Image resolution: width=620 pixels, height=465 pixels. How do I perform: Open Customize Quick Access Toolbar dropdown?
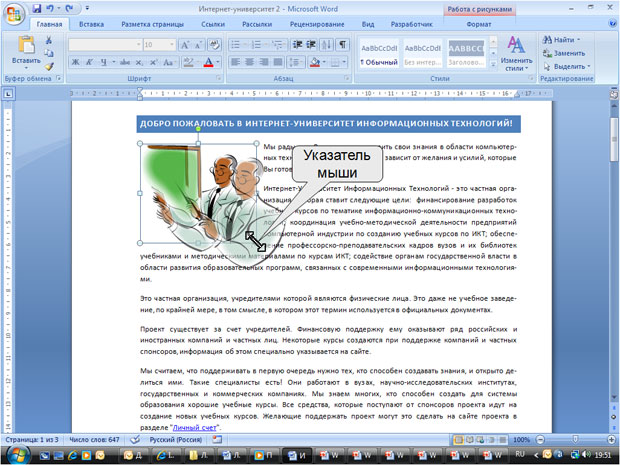[87, 9]
